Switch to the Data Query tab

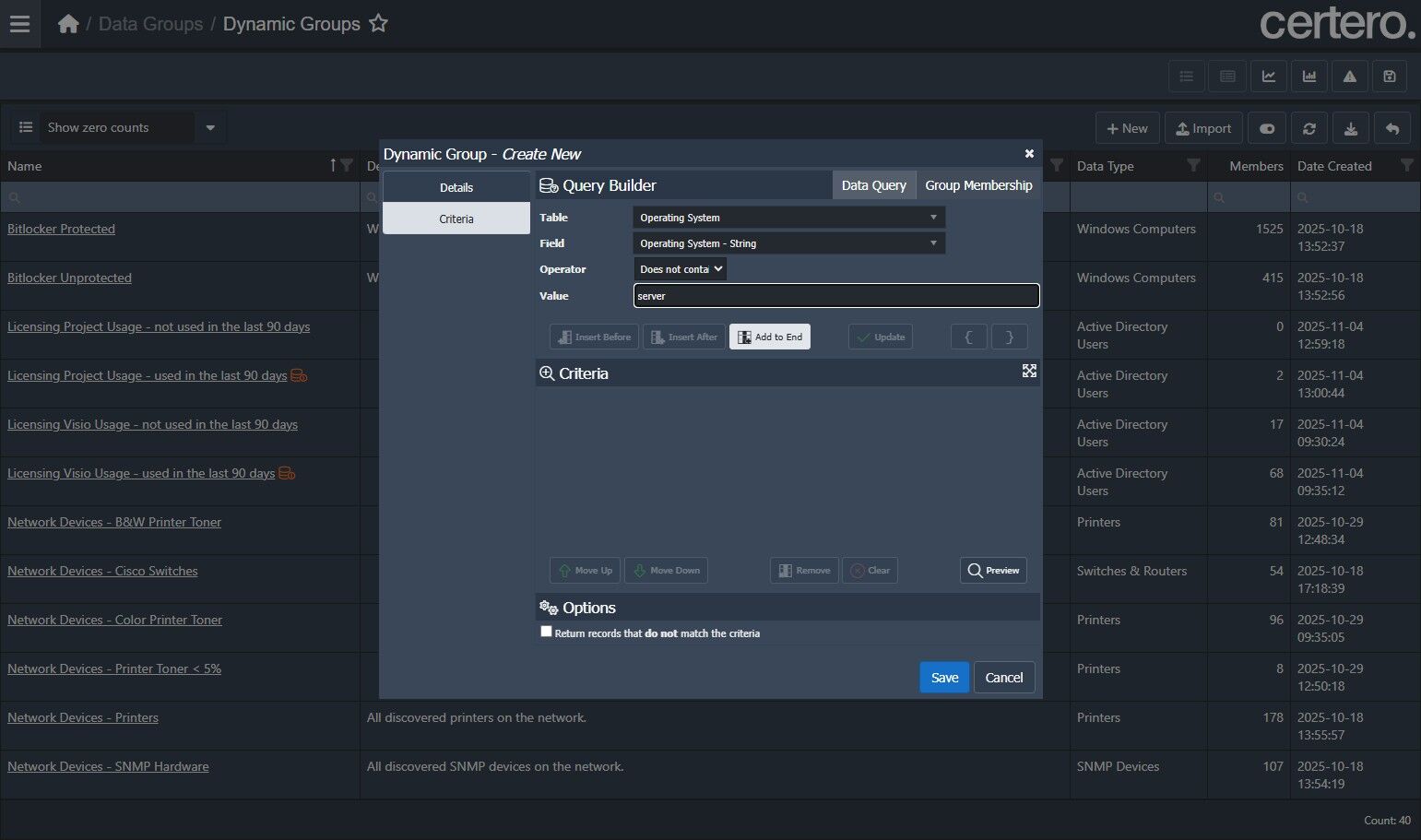pos(874,185)
